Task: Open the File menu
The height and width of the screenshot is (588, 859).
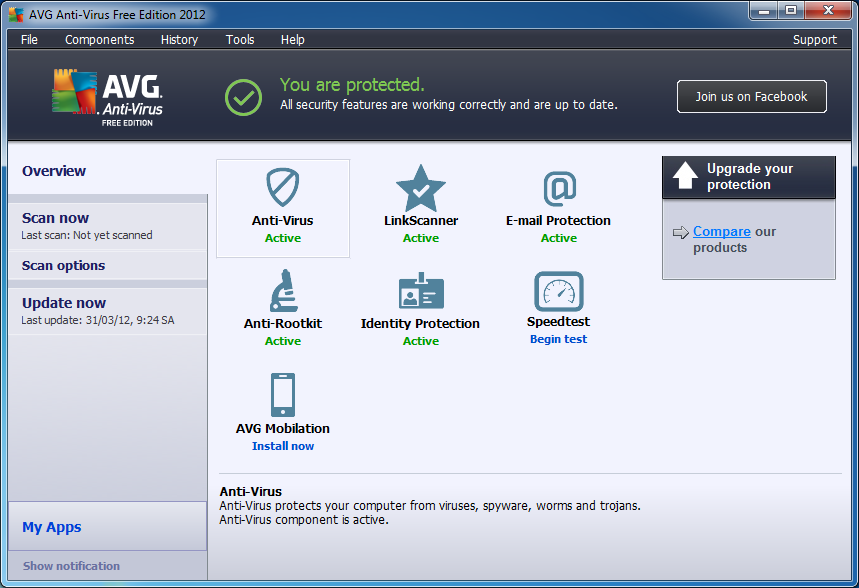Action: 29,39
